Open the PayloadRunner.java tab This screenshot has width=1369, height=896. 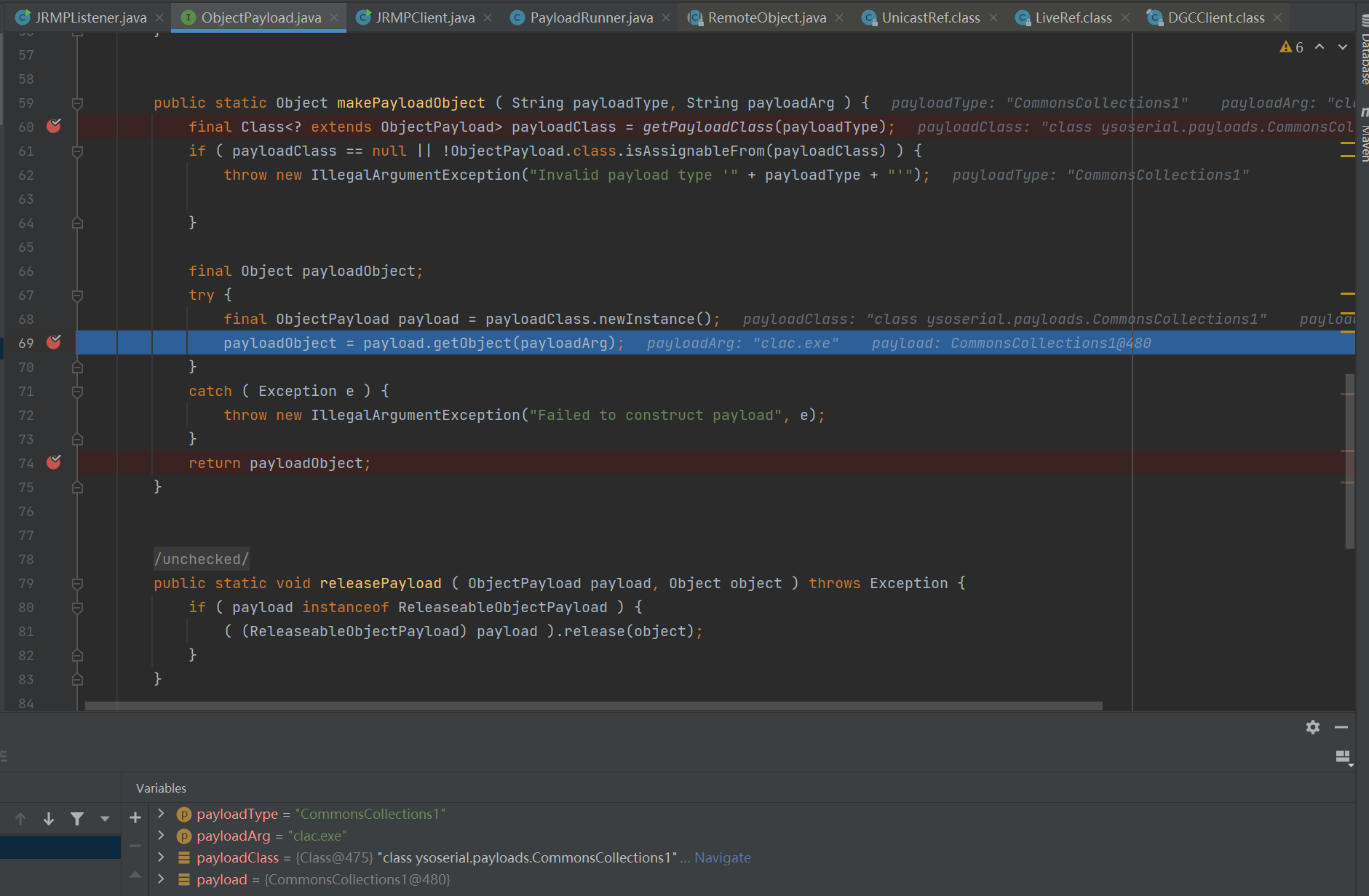pos(591,17)
